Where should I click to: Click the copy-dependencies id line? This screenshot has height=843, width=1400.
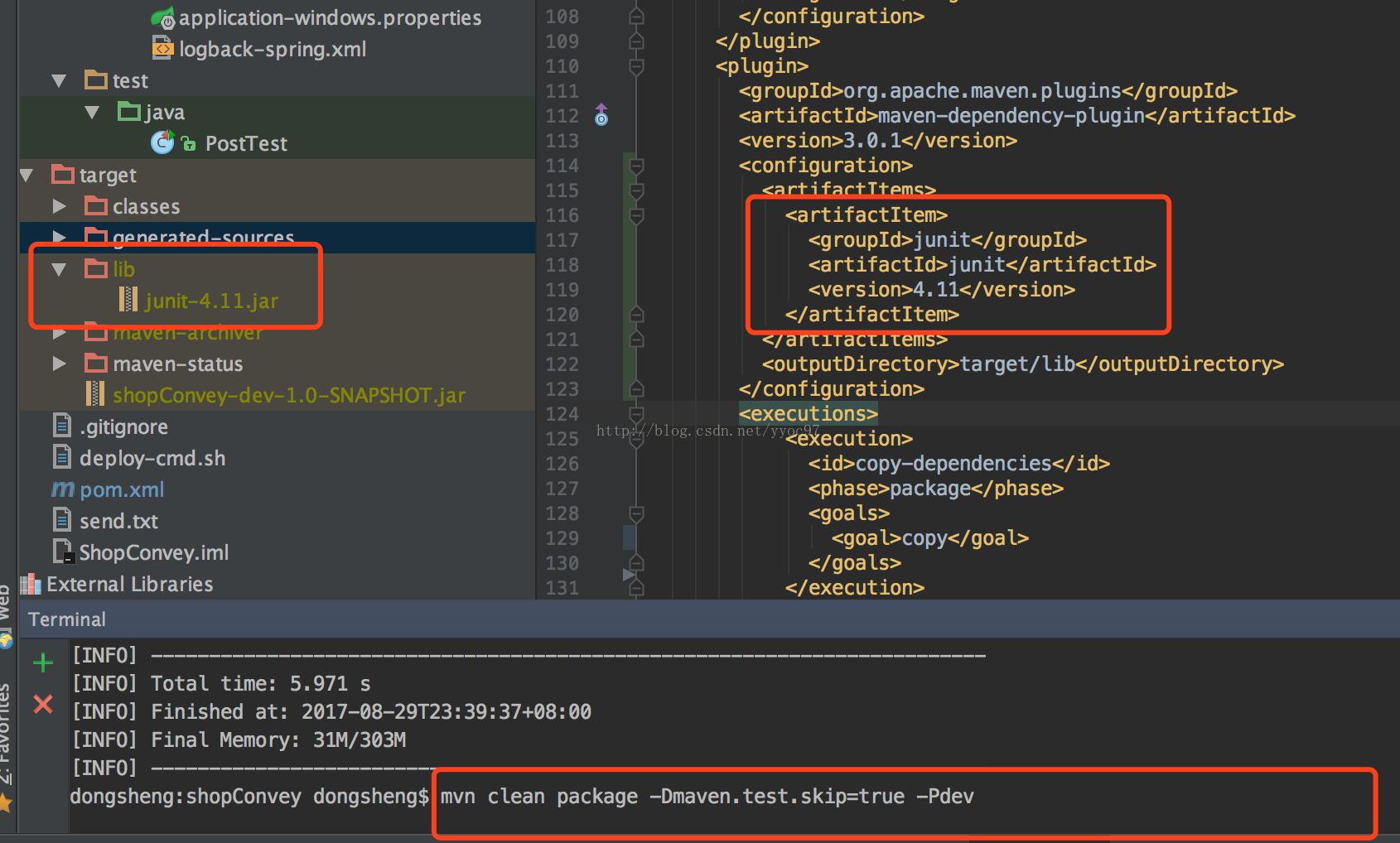tap(959, 464)
